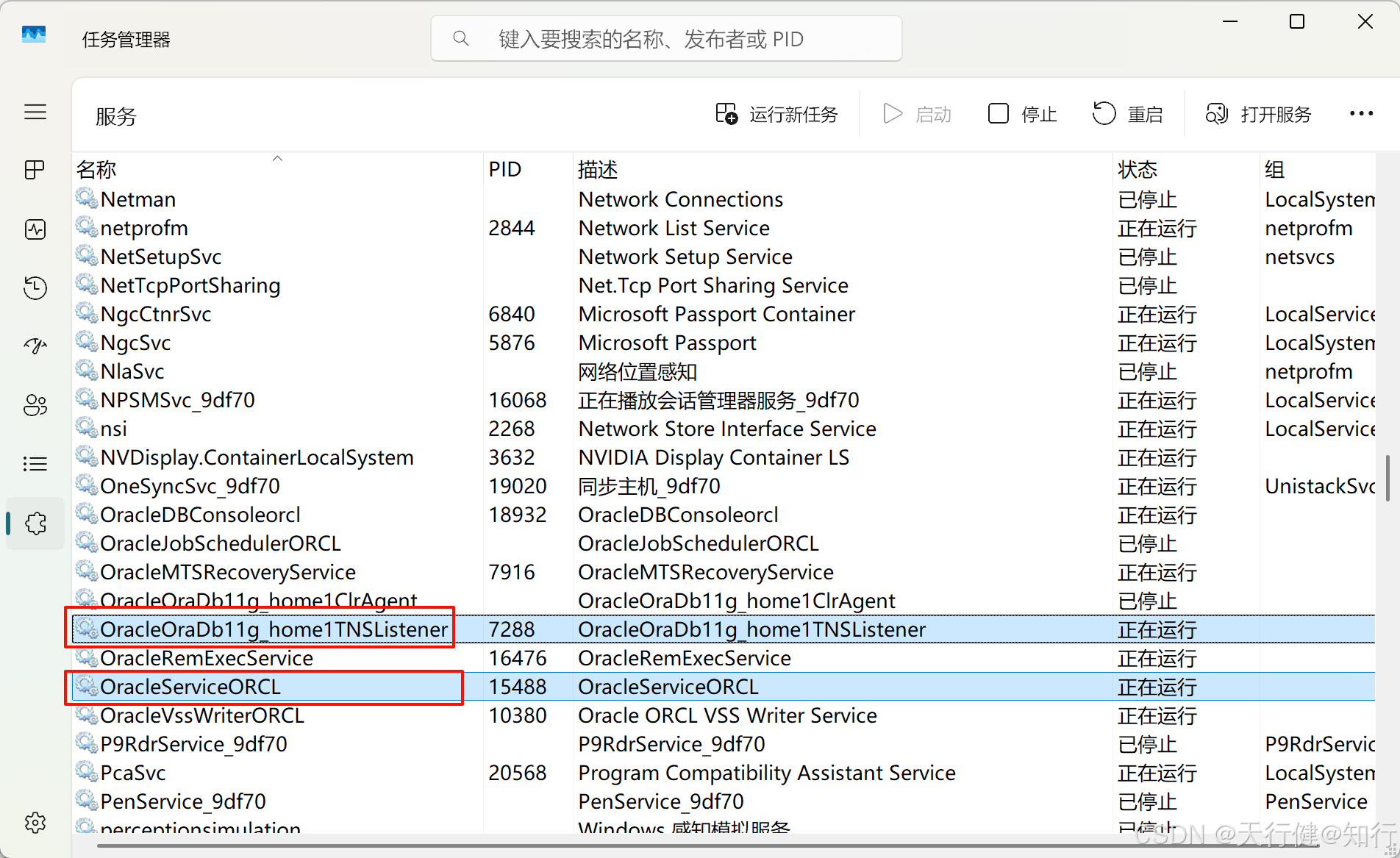Close the Task Manager window
This screenshot has height=858, width=1400.
click(1365, 21)
